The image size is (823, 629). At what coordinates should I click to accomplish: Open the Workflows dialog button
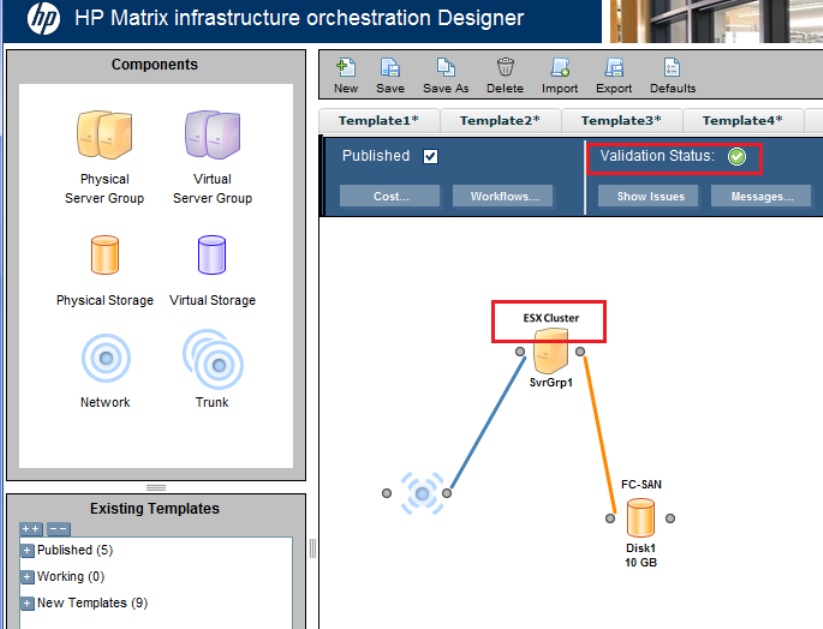505,196
